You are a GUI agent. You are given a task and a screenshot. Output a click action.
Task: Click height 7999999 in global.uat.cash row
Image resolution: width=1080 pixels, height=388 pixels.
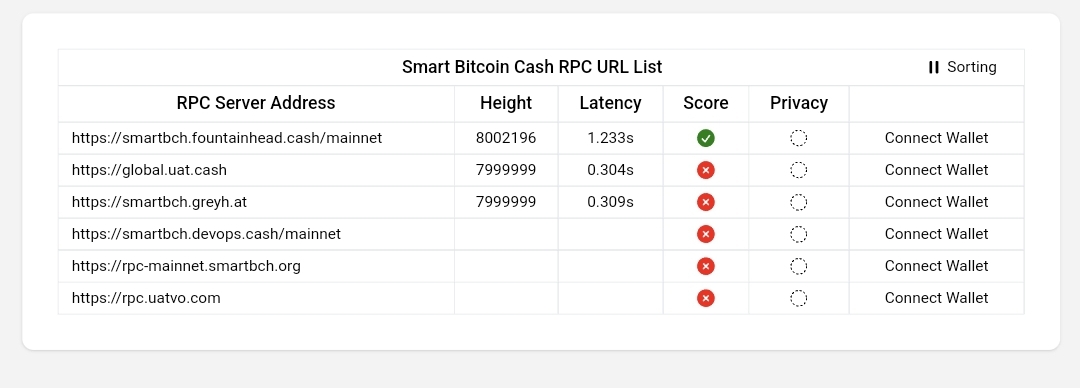point(506,170)
